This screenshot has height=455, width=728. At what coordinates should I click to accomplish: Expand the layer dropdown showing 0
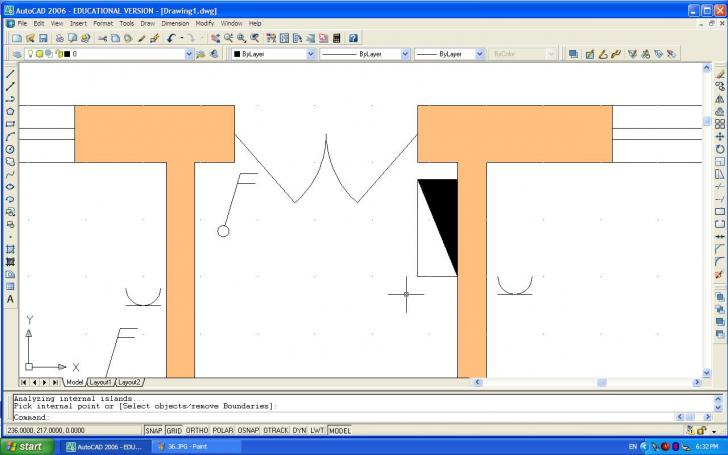point(189,54)
